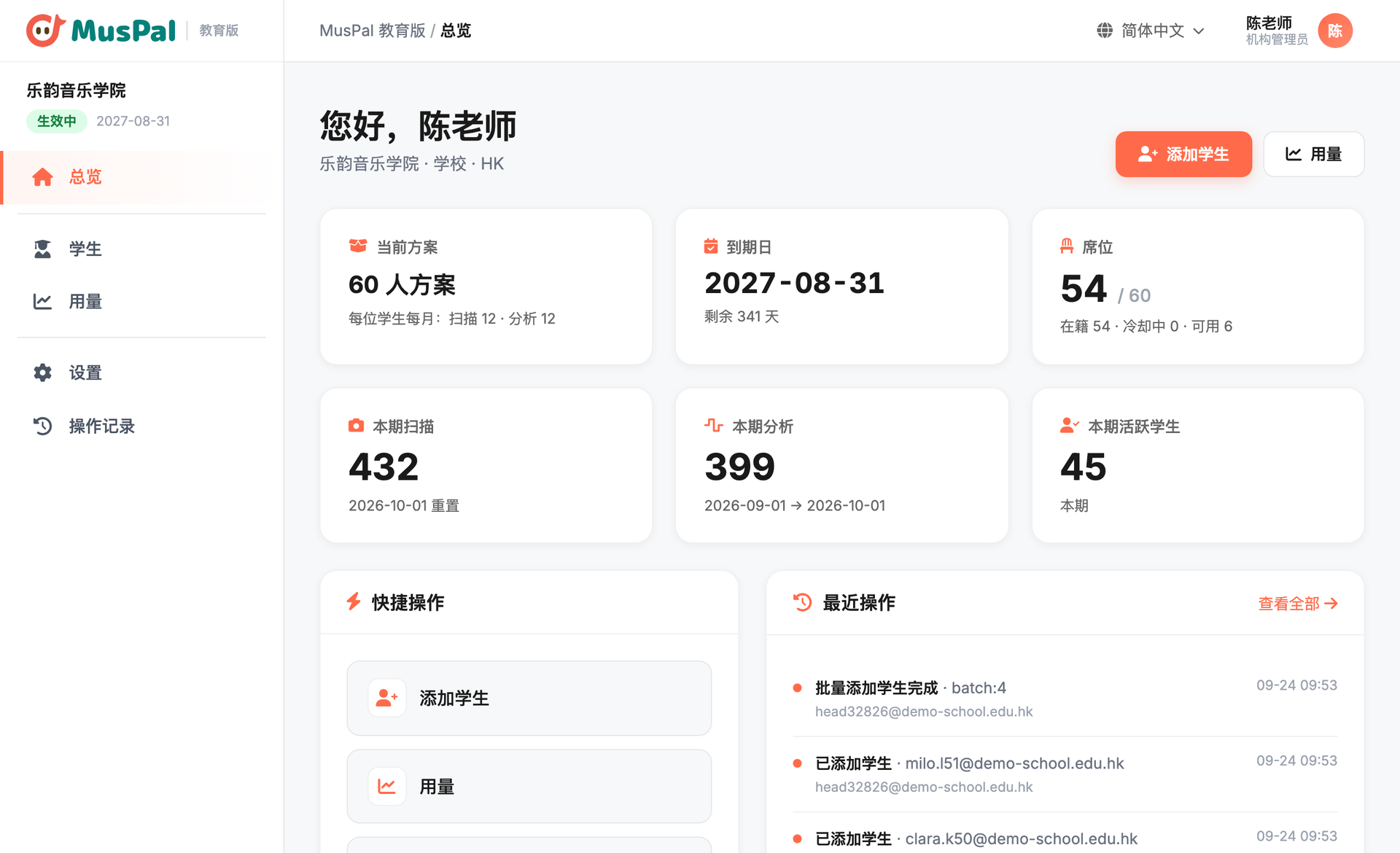The width and height of the screenshot is (1400, 853).
Task: Click the 用量 button in page header
Action: (x=1313, y=154)
